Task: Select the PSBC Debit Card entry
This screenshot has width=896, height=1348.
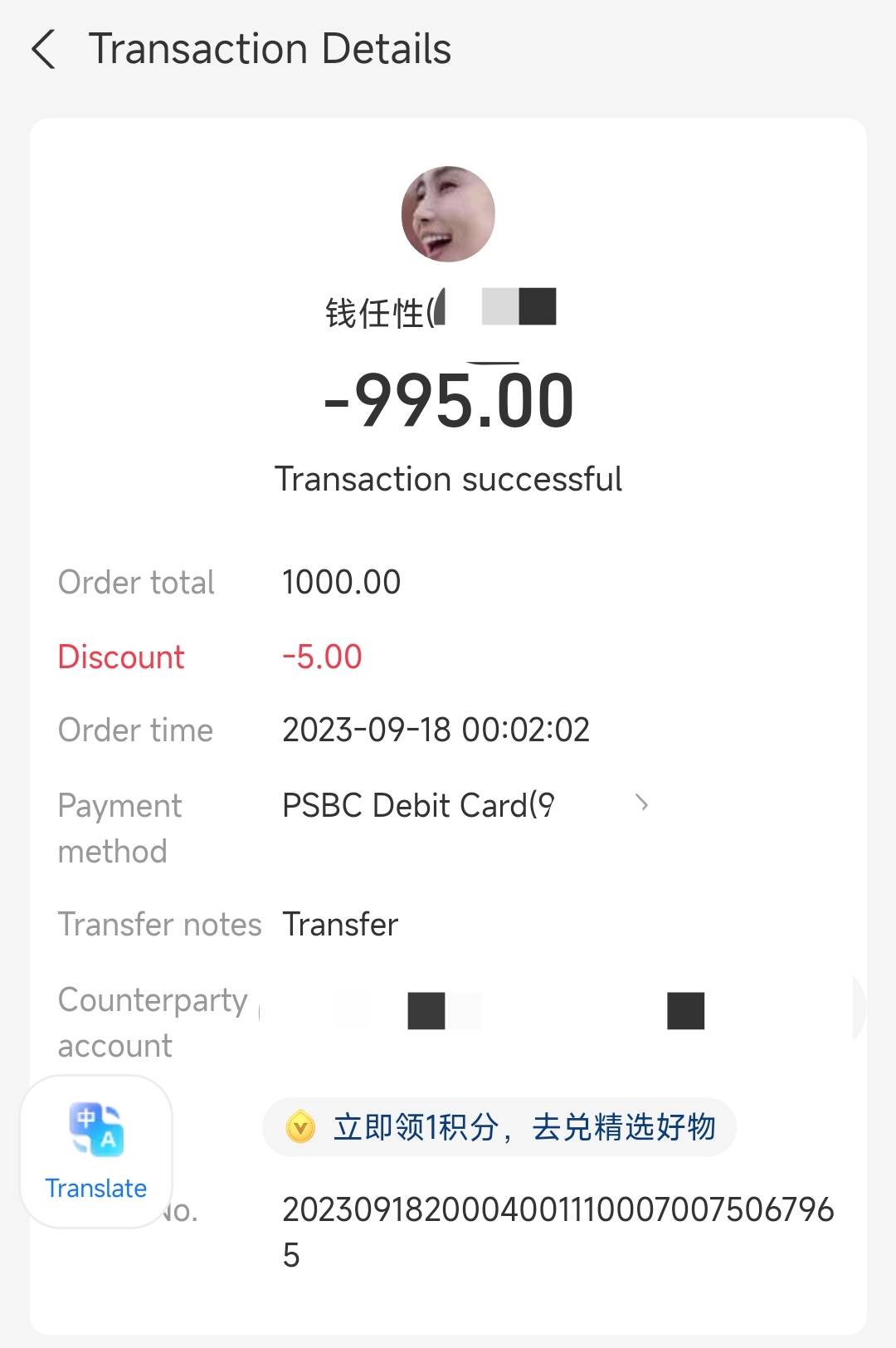Action: point(417,805)
